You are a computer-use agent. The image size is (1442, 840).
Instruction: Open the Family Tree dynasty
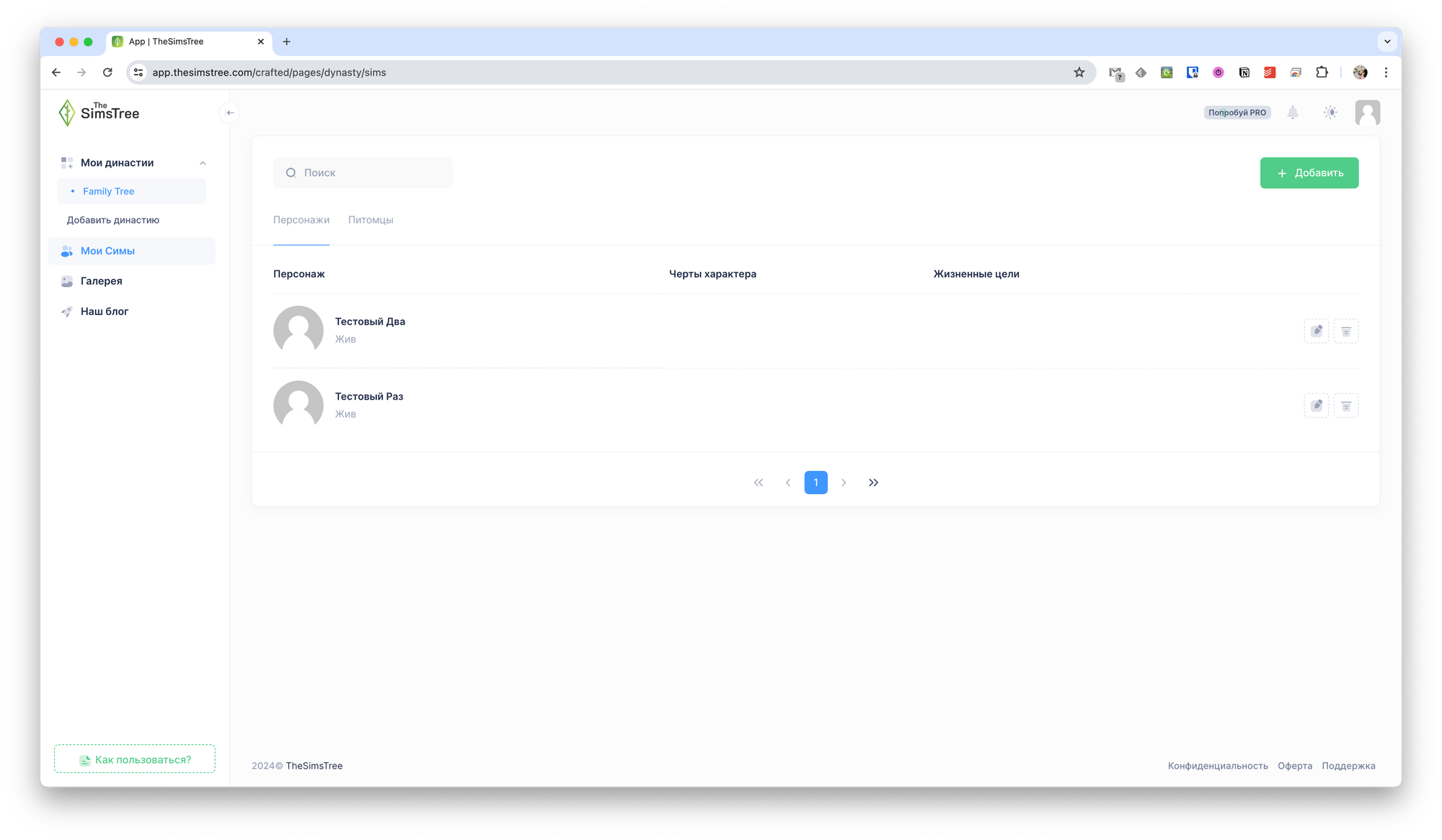coord(108,191)
